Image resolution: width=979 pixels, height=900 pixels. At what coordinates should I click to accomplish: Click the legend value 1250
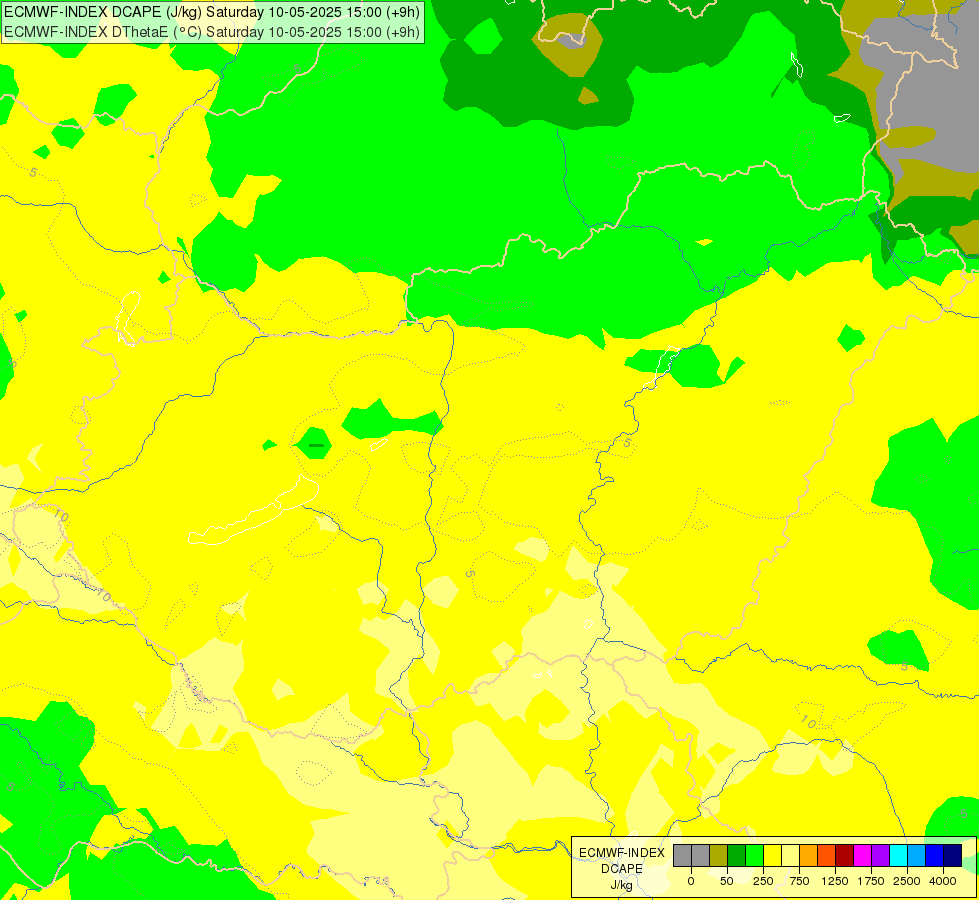pyautogui.click(x=835, y=881)
